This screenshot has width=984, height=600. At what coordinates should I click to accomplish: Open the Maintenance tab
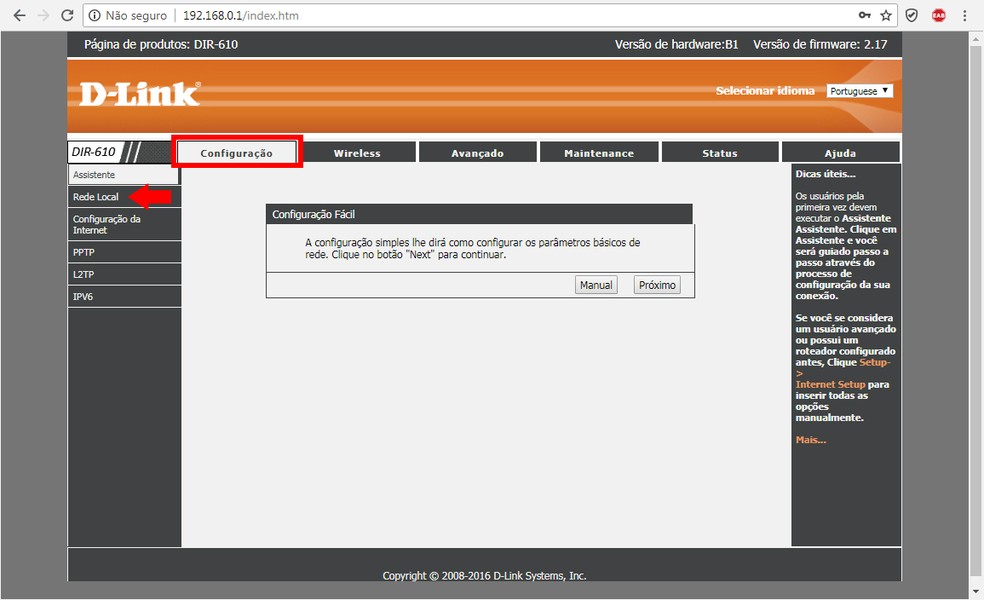pyautogui.click(x=598, y=152)
